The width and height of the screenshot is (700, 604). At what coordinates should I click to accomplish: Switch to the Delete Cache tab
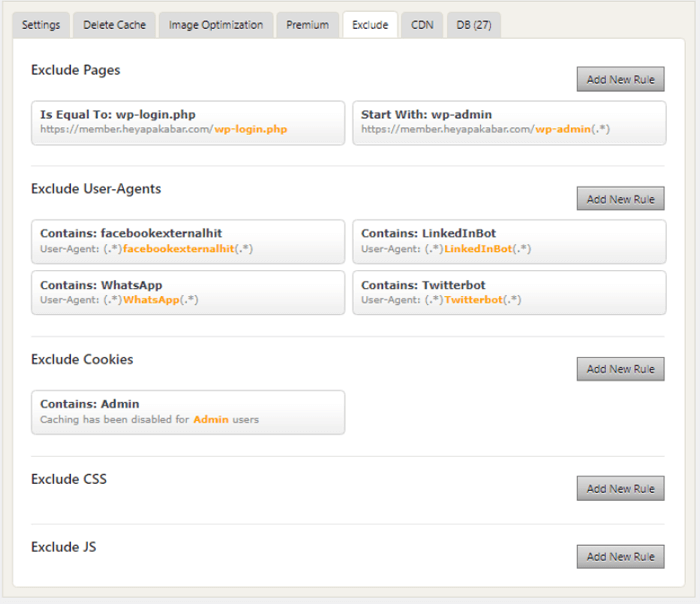pos(113,25)
